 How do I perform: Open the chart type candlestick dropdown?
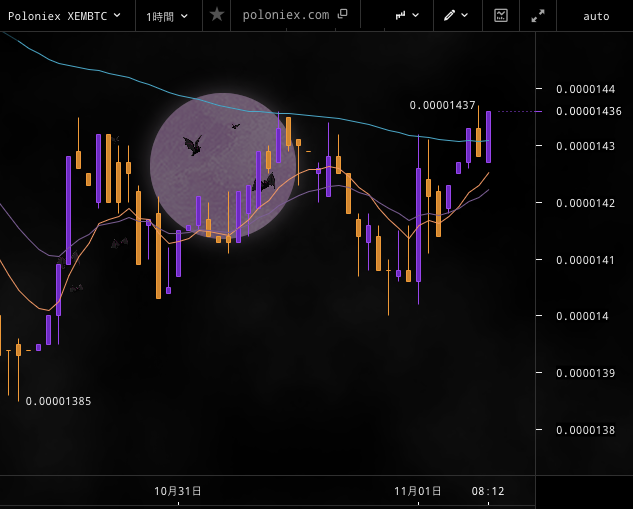pos(407,15)
